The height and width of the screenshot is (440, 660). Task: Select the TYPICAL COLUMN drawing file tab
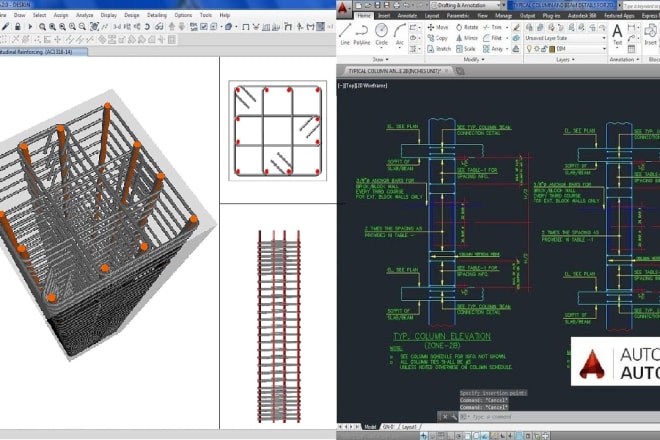398,71
